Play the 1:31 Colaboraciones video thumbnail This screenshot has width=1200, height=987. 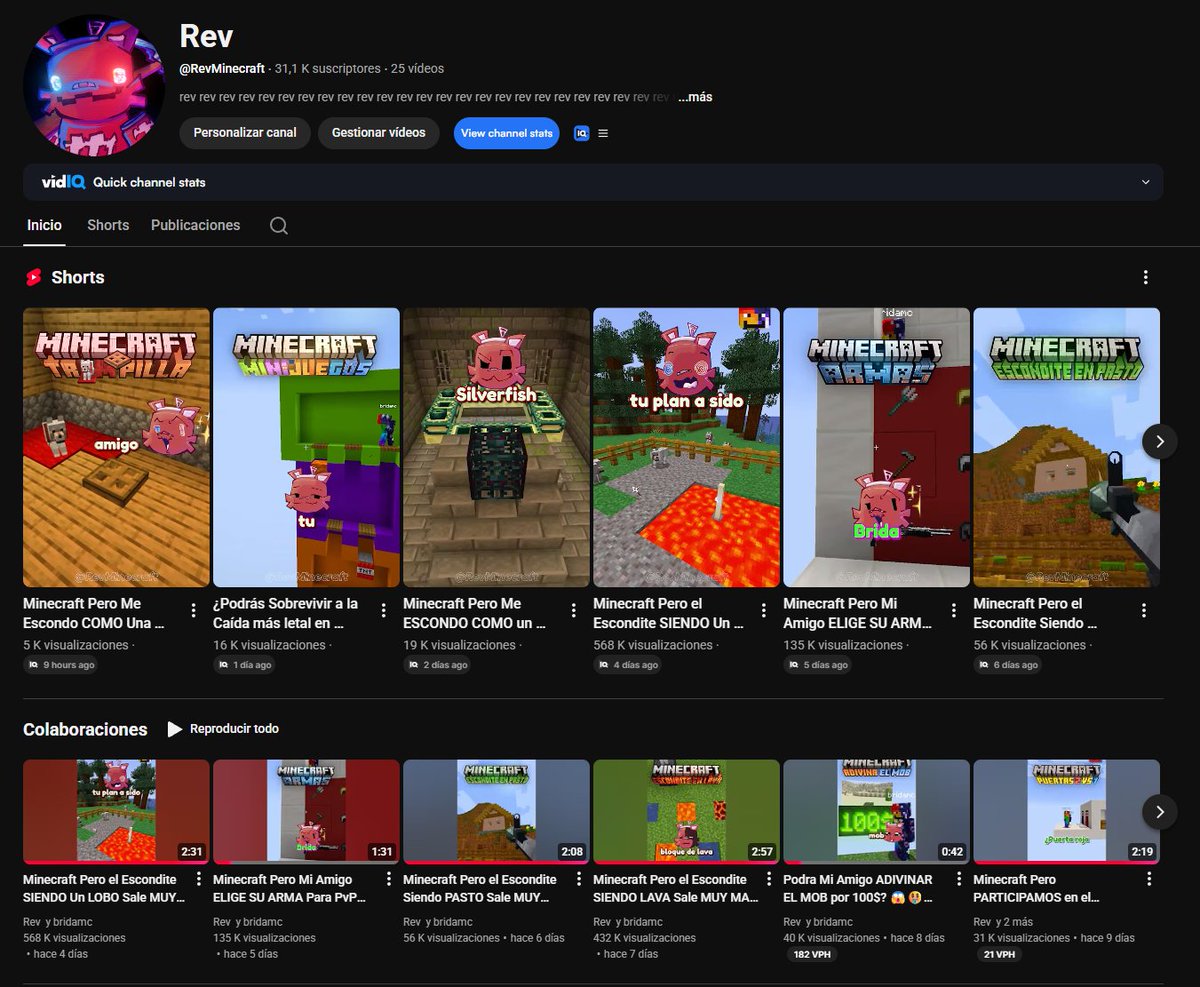pos(306,812)
